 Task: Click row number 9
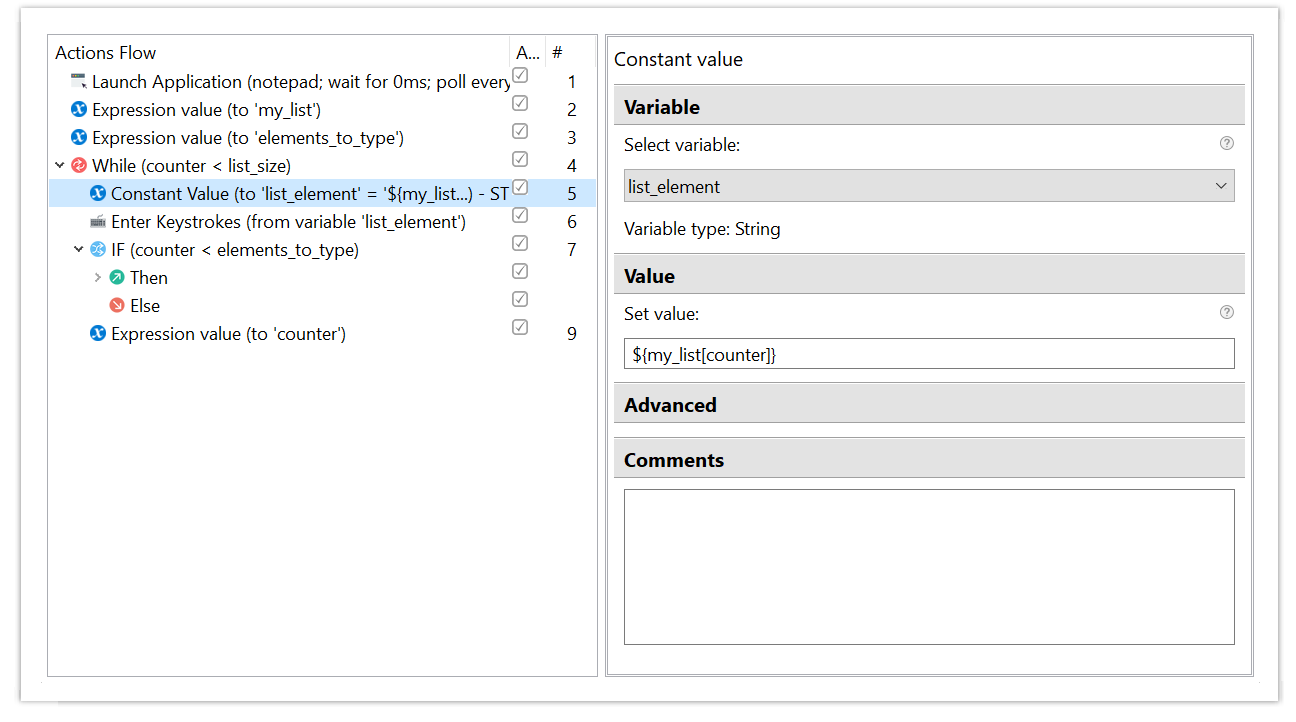572,334
